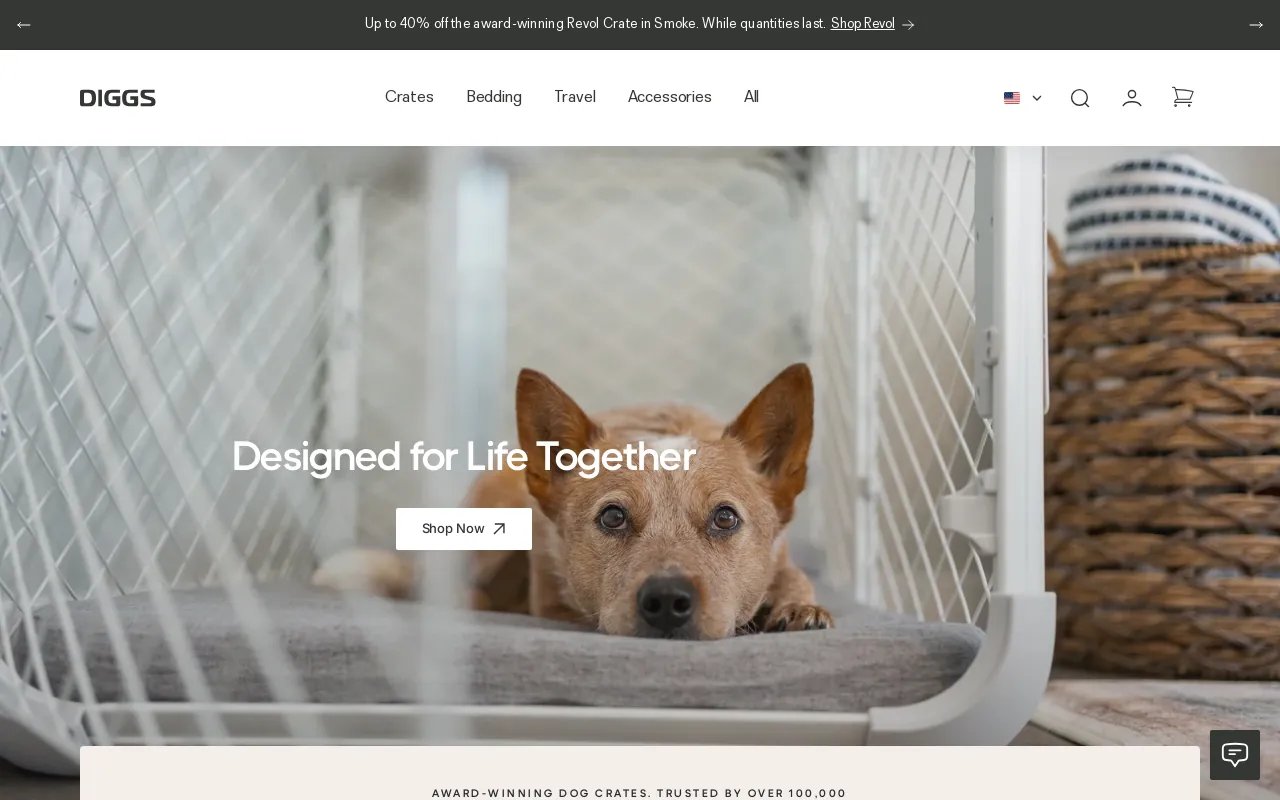The height and width of the screenshot is (800, 1280).
Task: Open the live chat widget
Action: [x=1235, y=755]
